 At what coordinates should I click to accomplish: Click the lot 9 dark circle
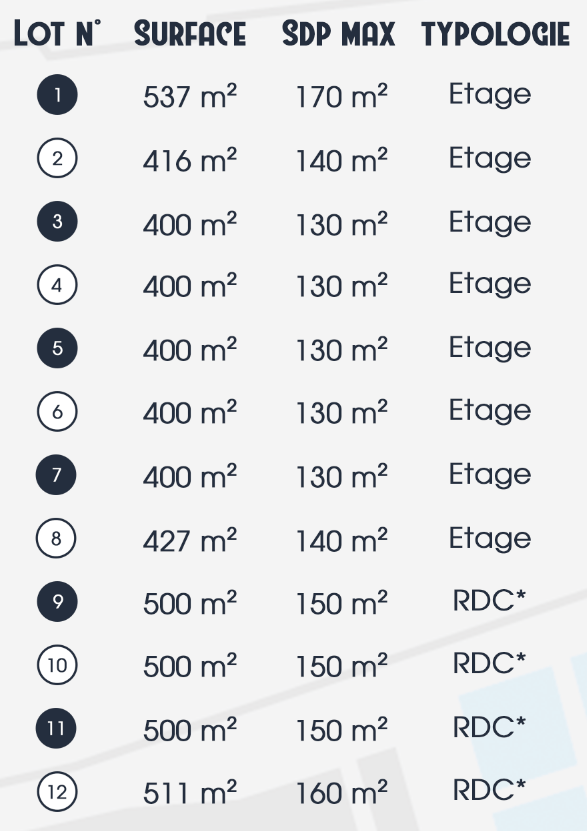[57, 602]
